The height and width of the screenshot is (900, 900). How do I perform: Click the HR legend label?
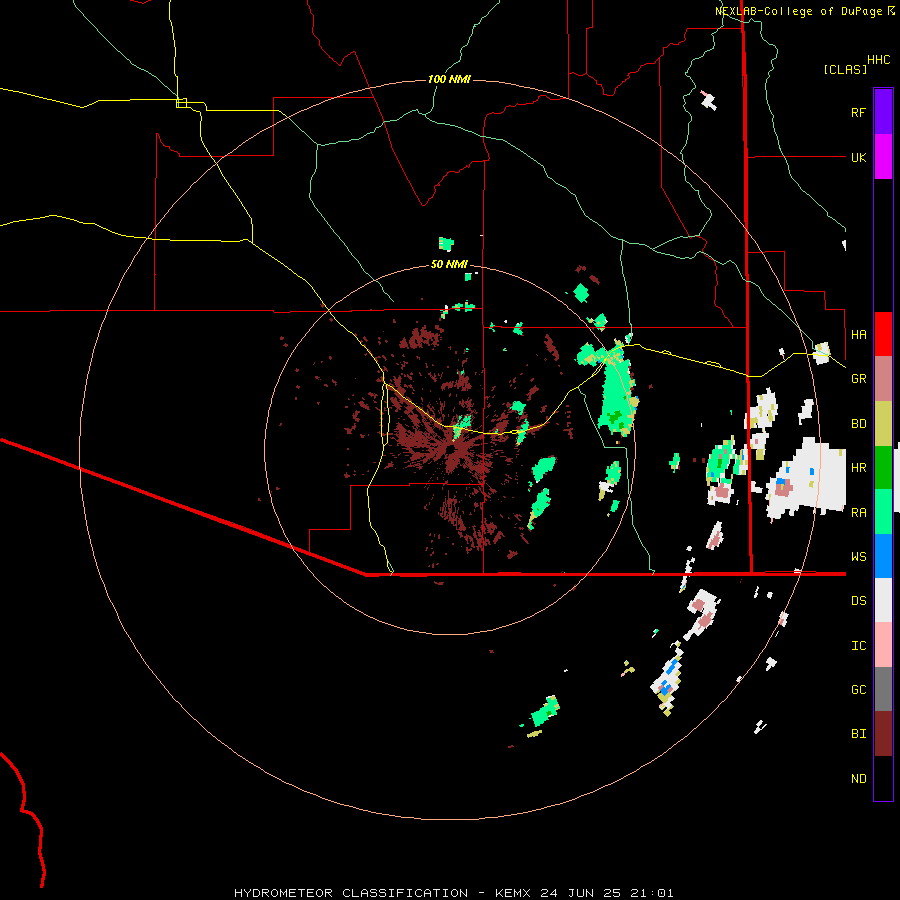[x=858, y=468]
